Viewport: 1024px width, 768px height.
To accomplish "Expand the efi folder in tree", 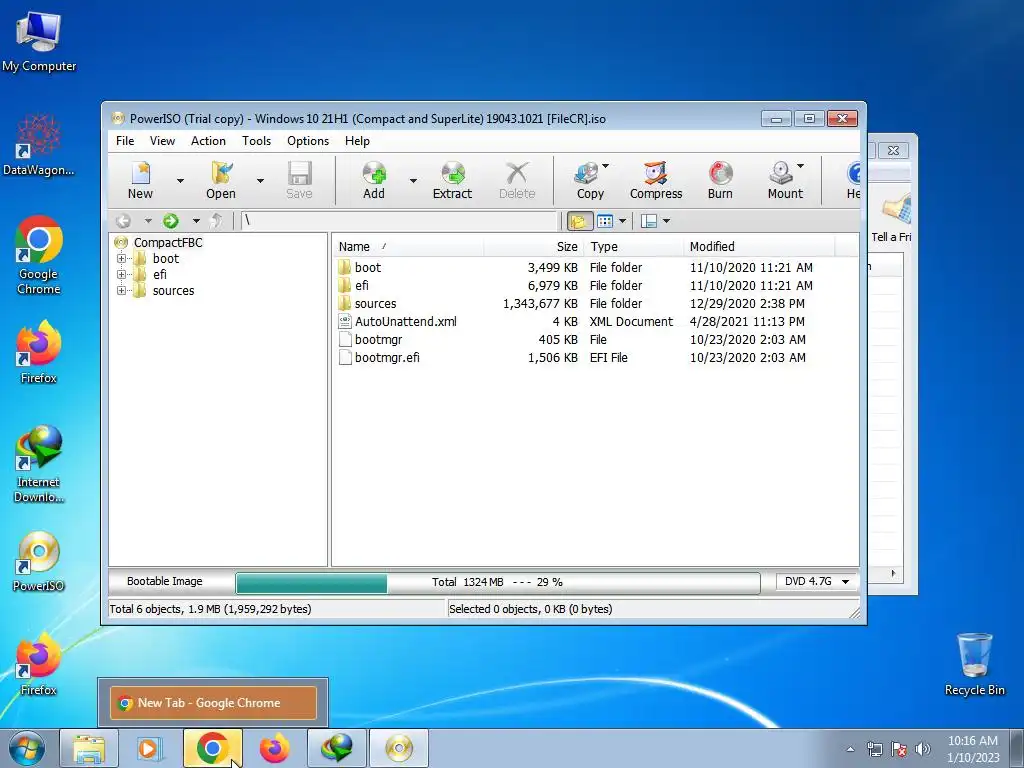I will (121, 274).
